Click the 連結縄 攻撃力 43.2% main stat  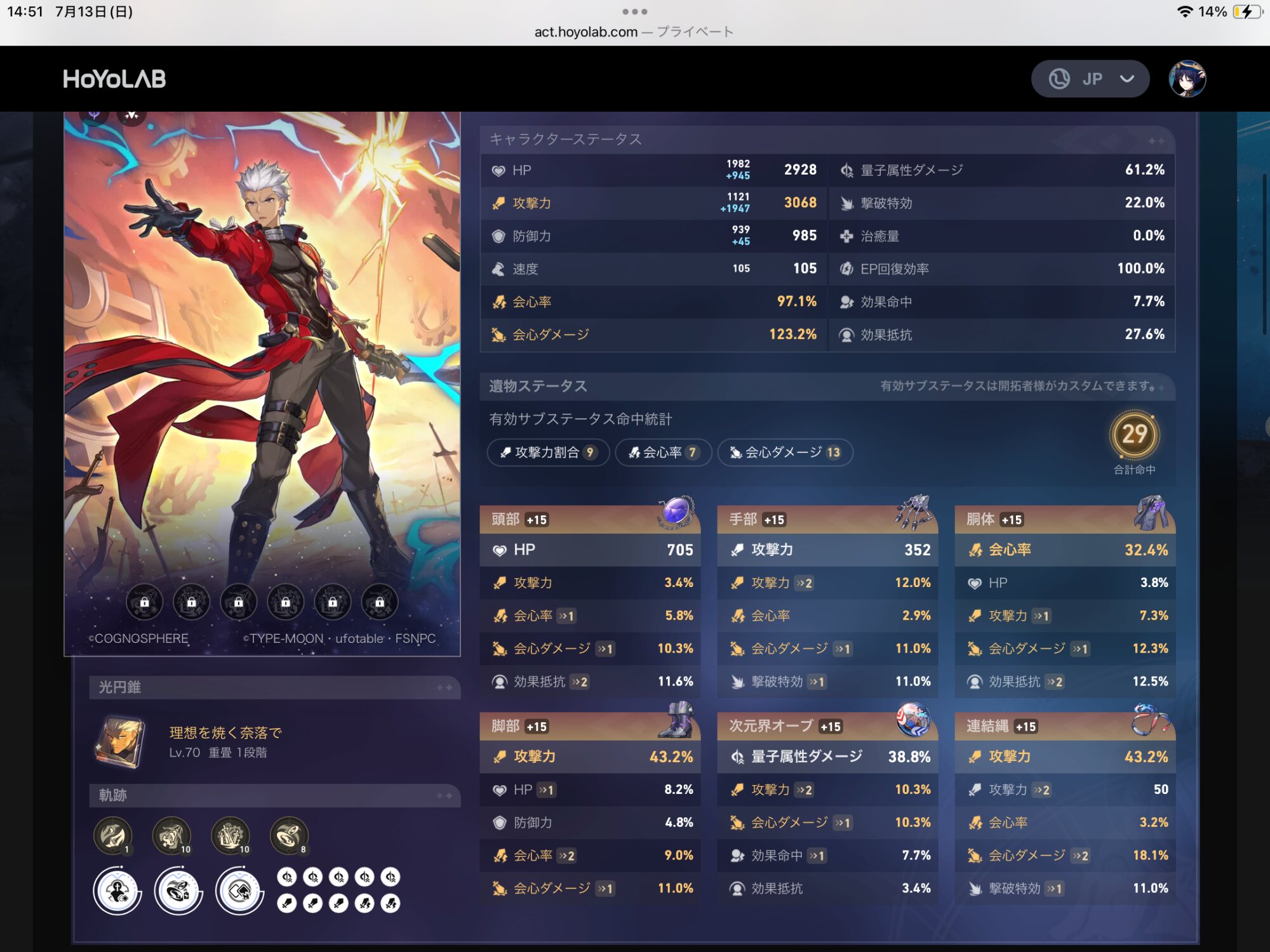point(1066,757)
